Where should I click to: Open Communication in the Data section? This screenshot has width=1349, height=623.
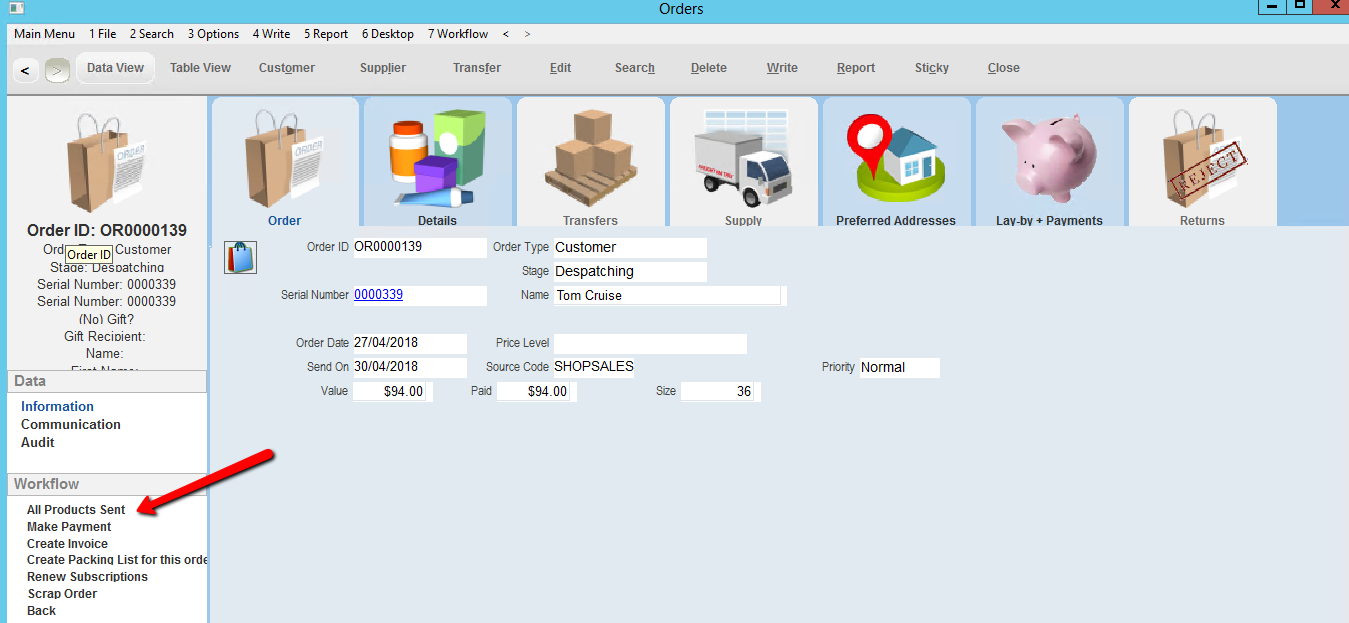(71, 424)
